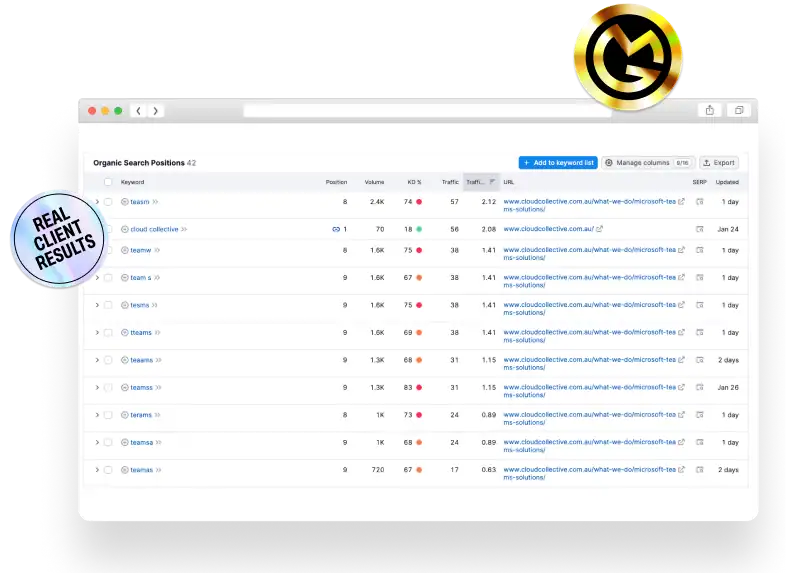Click the browser share icon
Screen dimensions: 786x573
click(x=709, y=111)
